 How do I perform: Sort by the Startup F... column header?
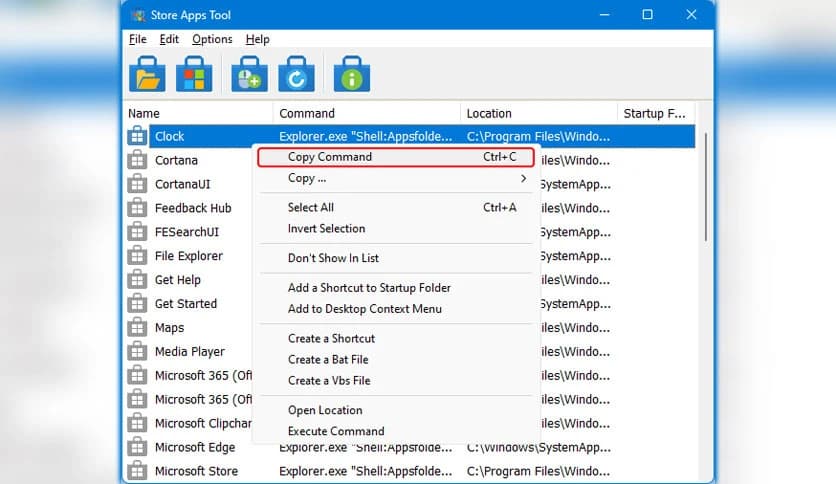[656, 114]
